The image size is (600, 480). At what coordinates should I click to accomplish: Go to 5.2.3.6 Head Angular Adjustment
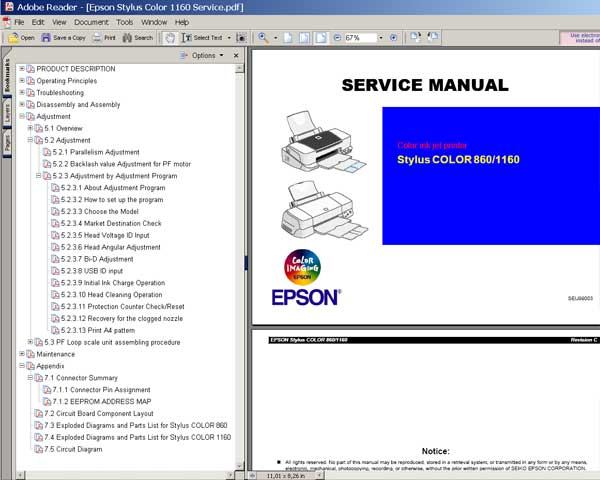(111, 247)
